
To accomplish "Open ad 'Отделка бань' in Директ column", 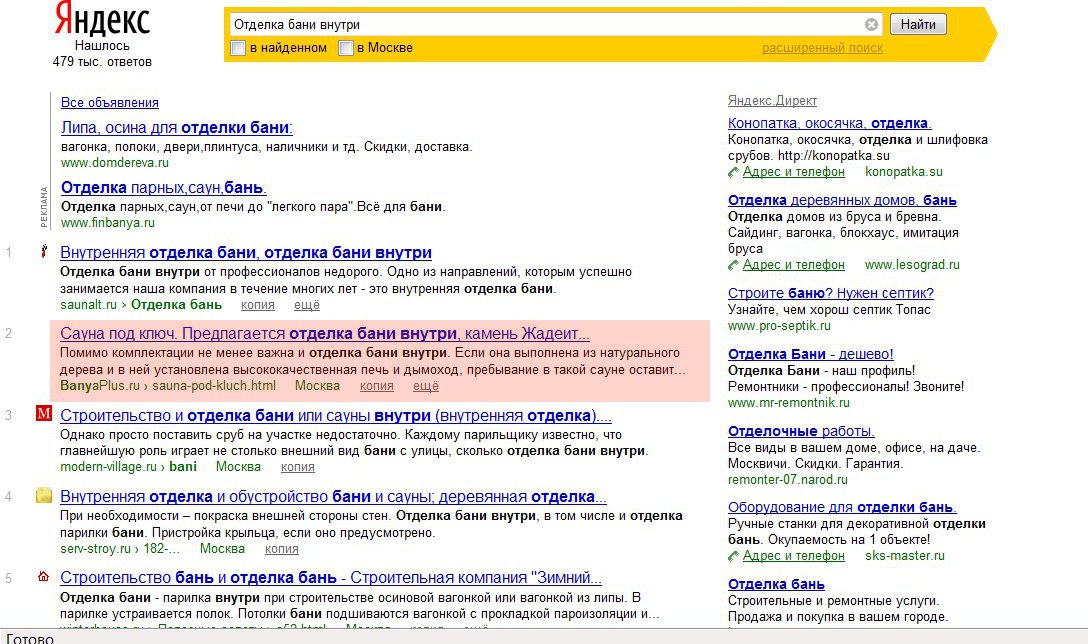I will [x=776, y=585].
